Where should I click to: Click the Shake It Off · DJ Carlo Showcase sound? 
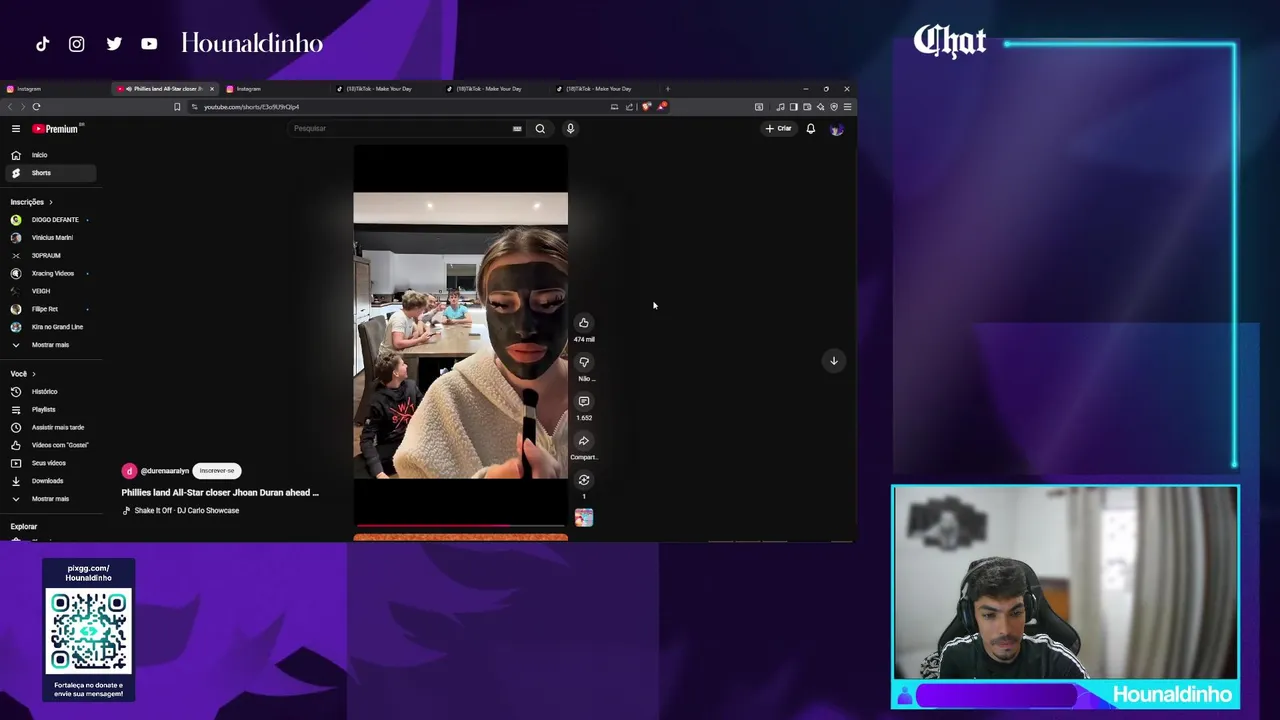click(x=187, y=511)
